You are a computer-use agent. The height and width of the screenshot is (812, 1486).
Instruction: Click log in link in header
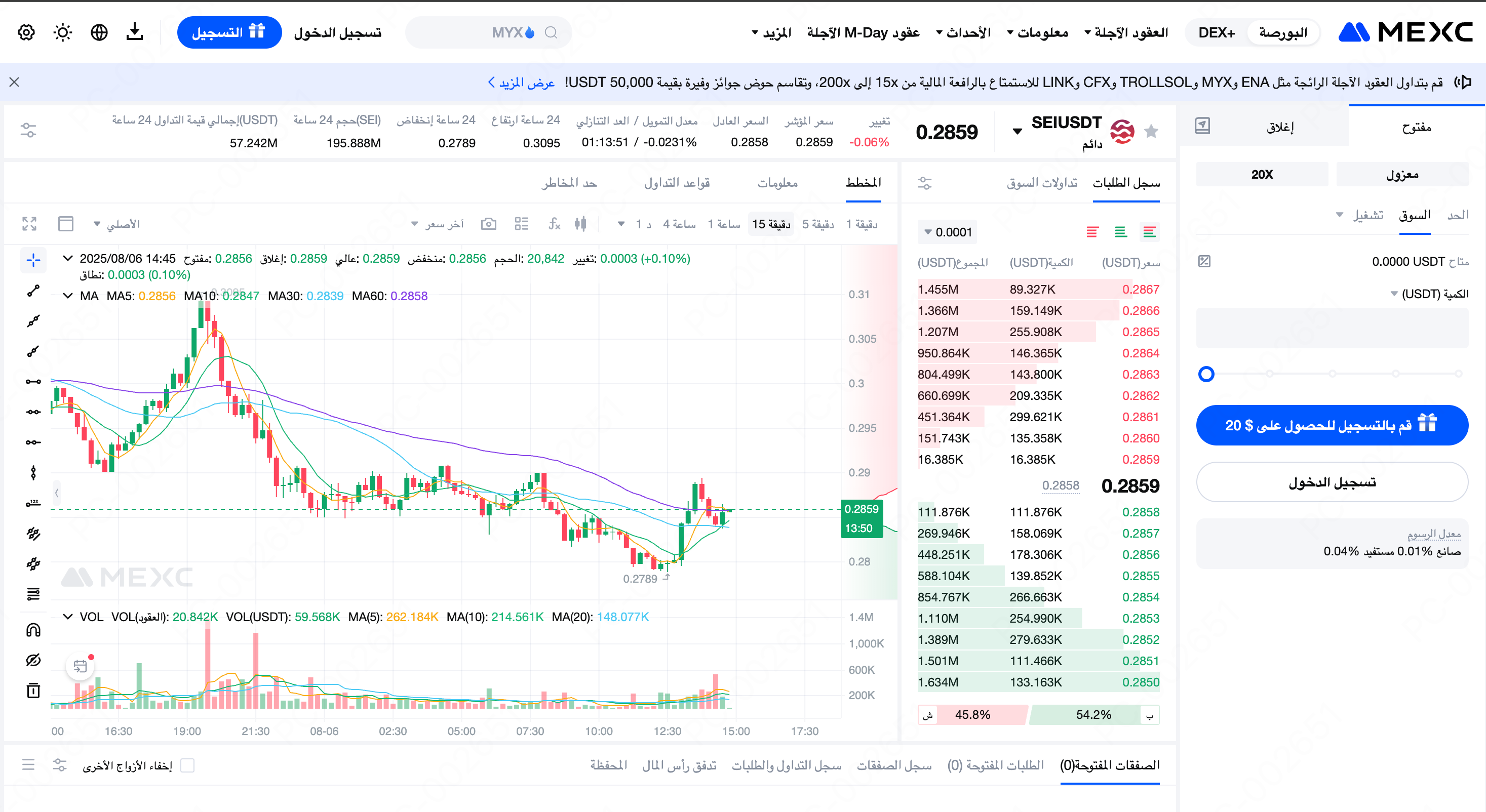tap(338, 32)
